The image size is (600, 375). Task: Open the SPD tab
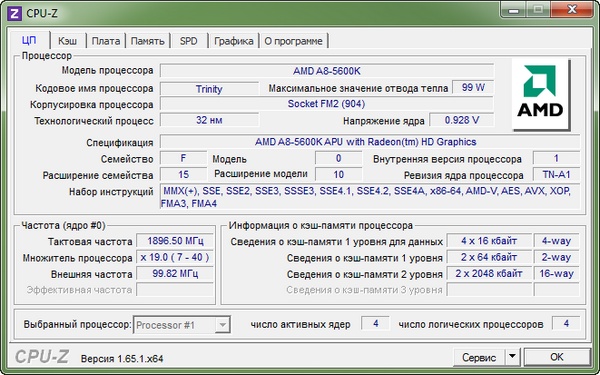[189, 41]
